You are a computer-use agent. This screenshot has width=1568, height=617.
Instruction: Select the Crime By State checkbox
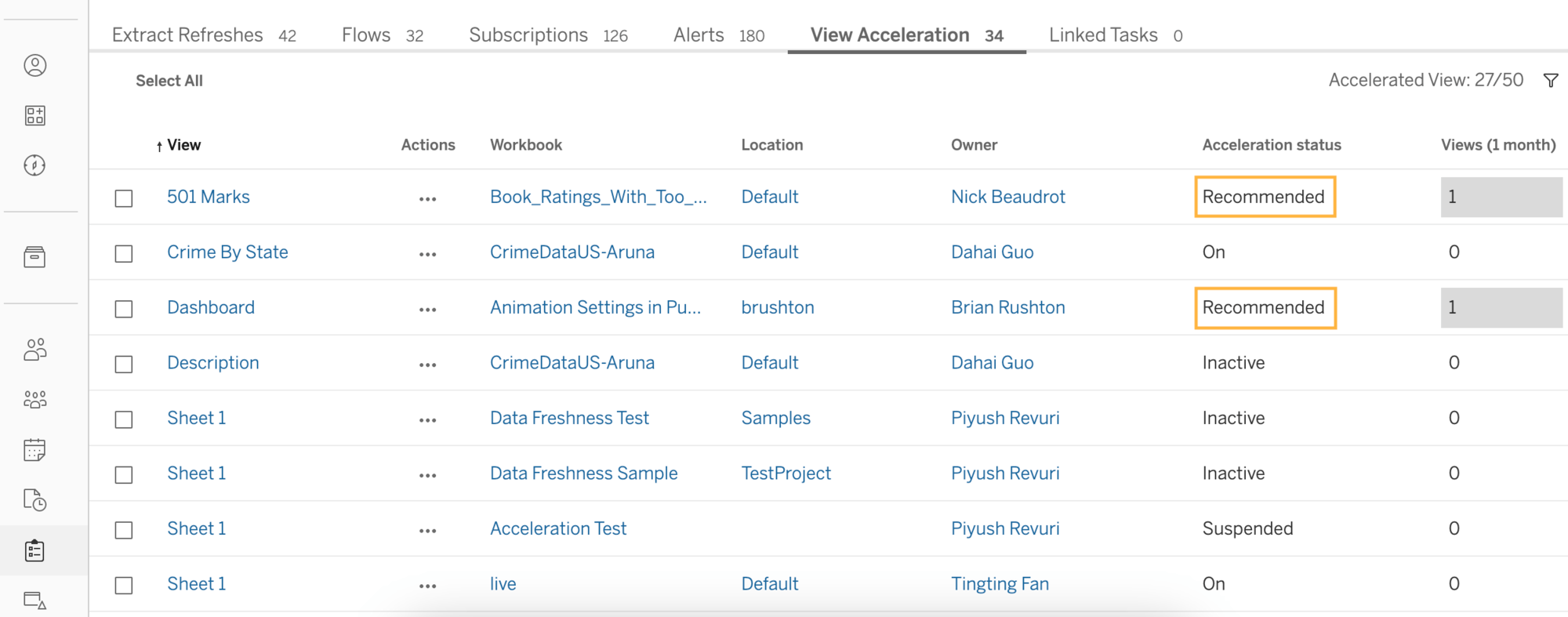tap(124, 254)
